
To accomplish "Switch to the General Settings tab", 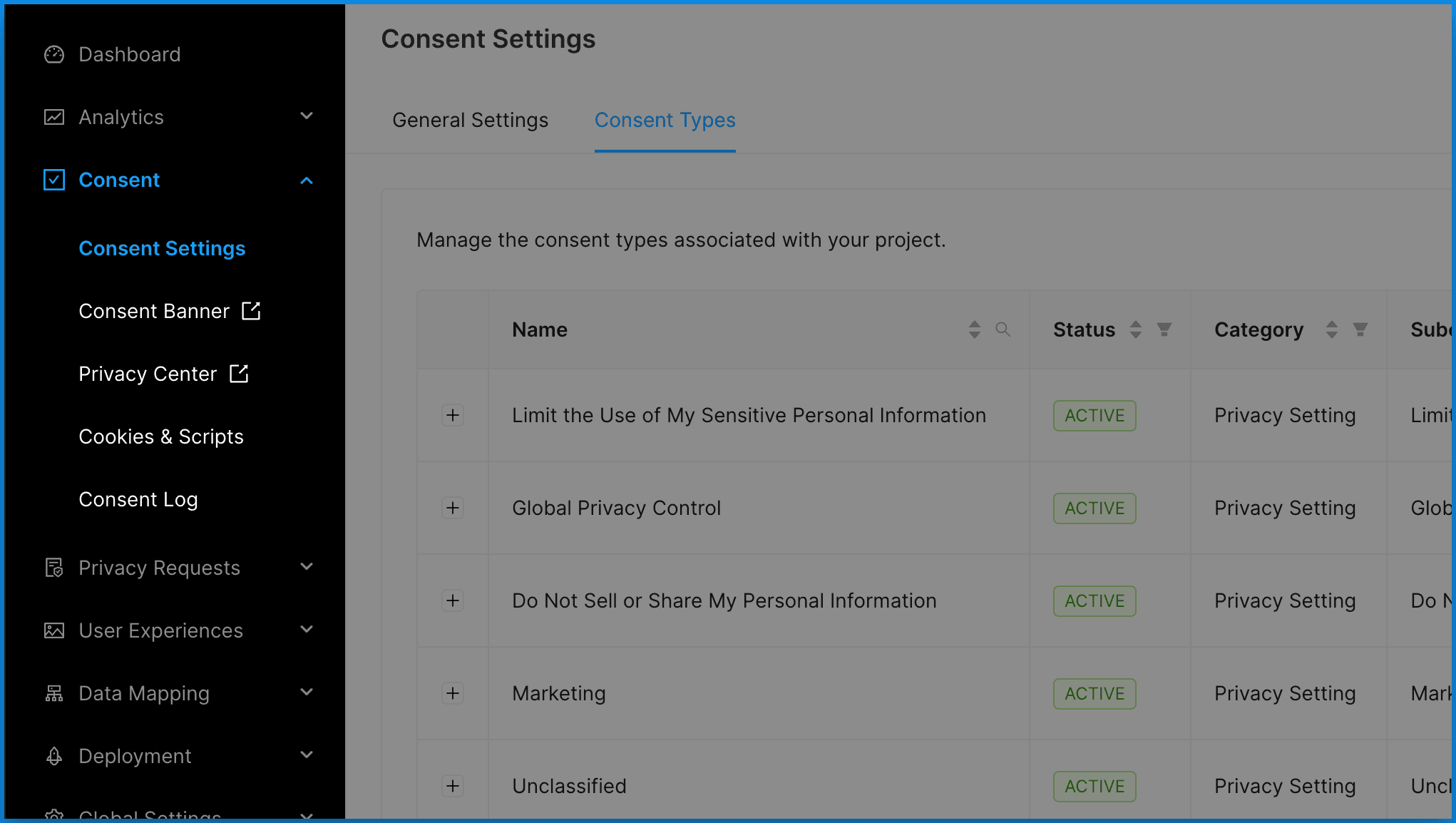I will click(470, 120).
